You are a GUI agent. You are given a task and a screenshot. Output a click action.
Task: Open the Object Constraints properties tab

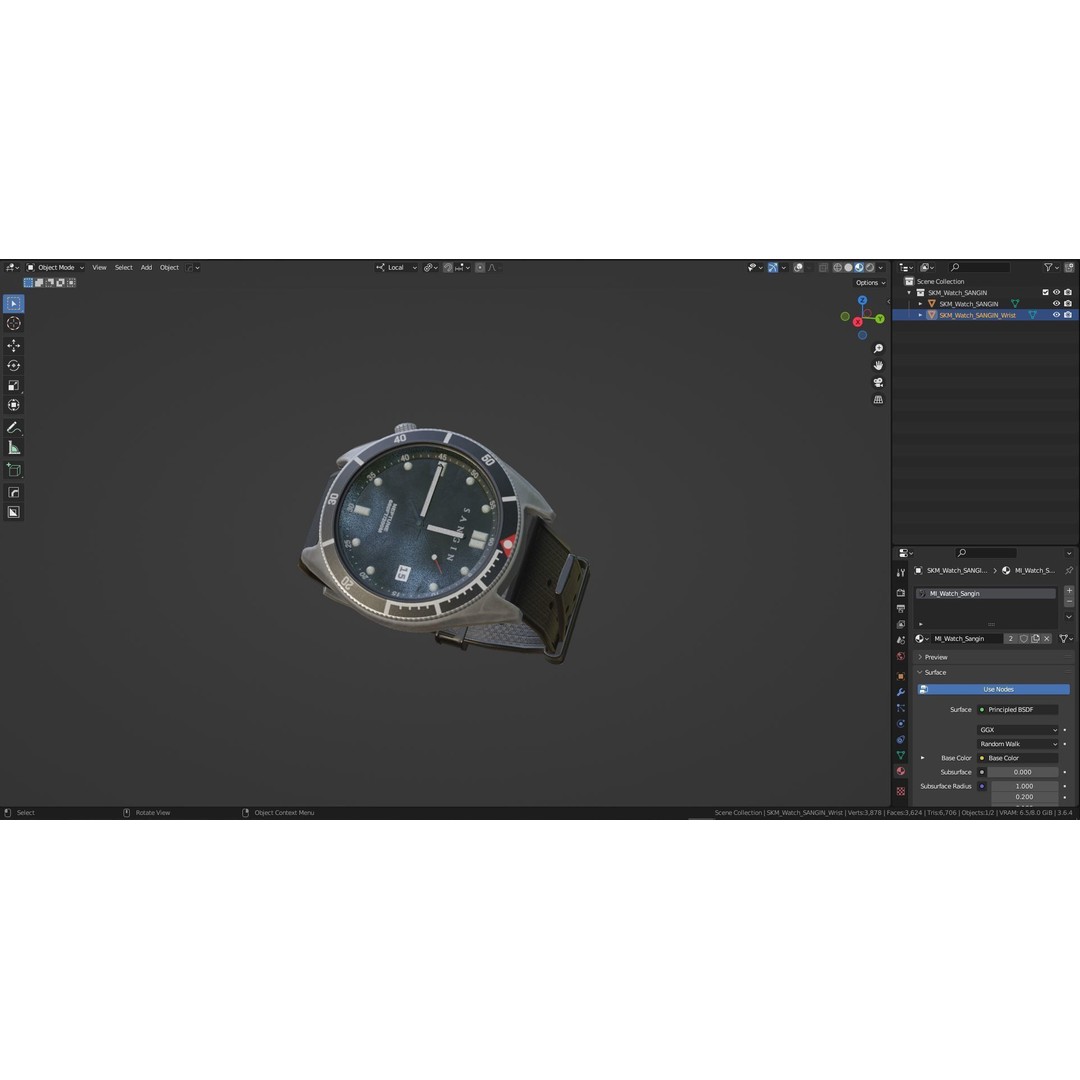pyautogui.click(x=901, y=740)
